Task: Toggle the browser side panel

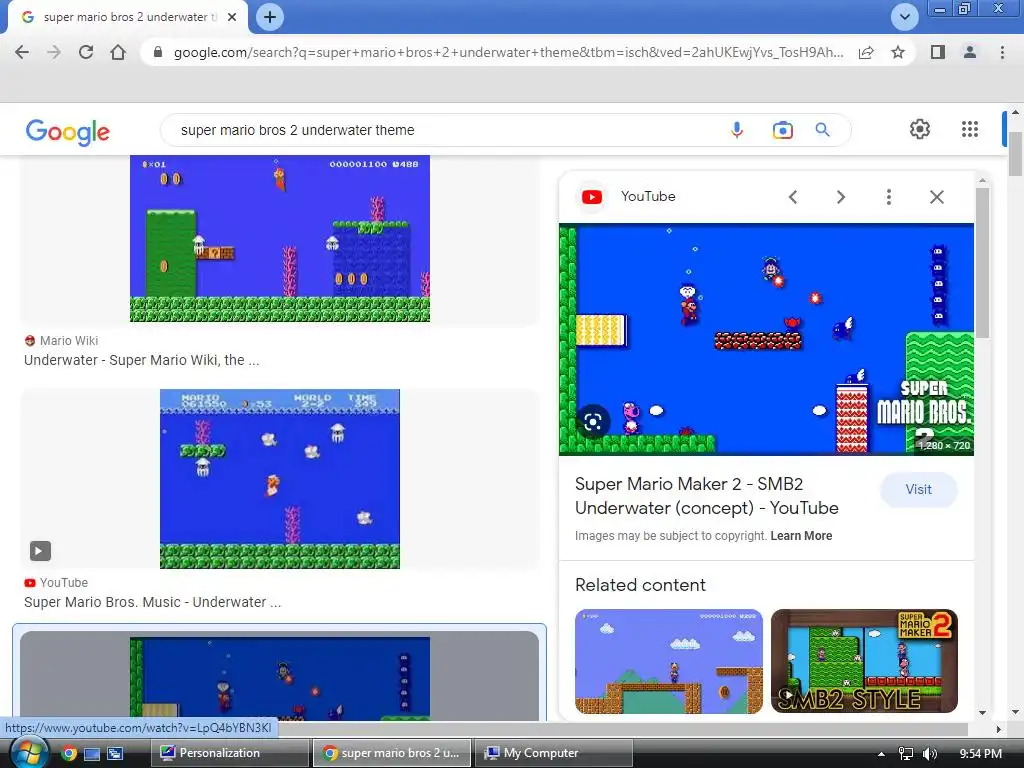Action: click(x=938, y=52)
